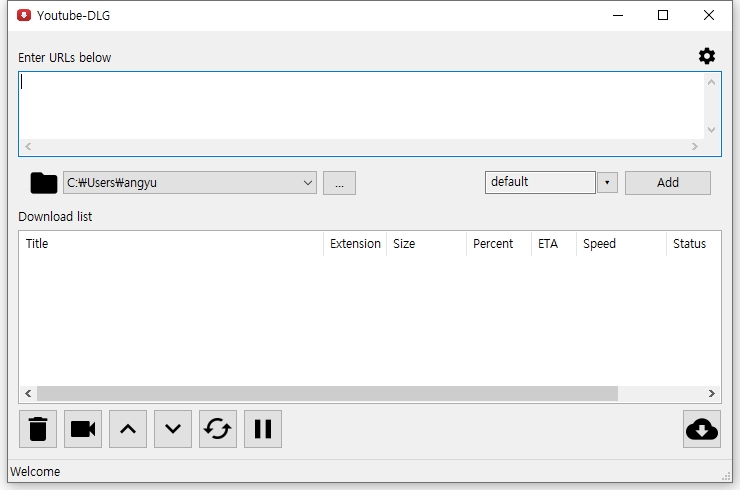Reload the selected download item
Screen dimensions: 740x490
pyautogui.click(x=218, y=429)
